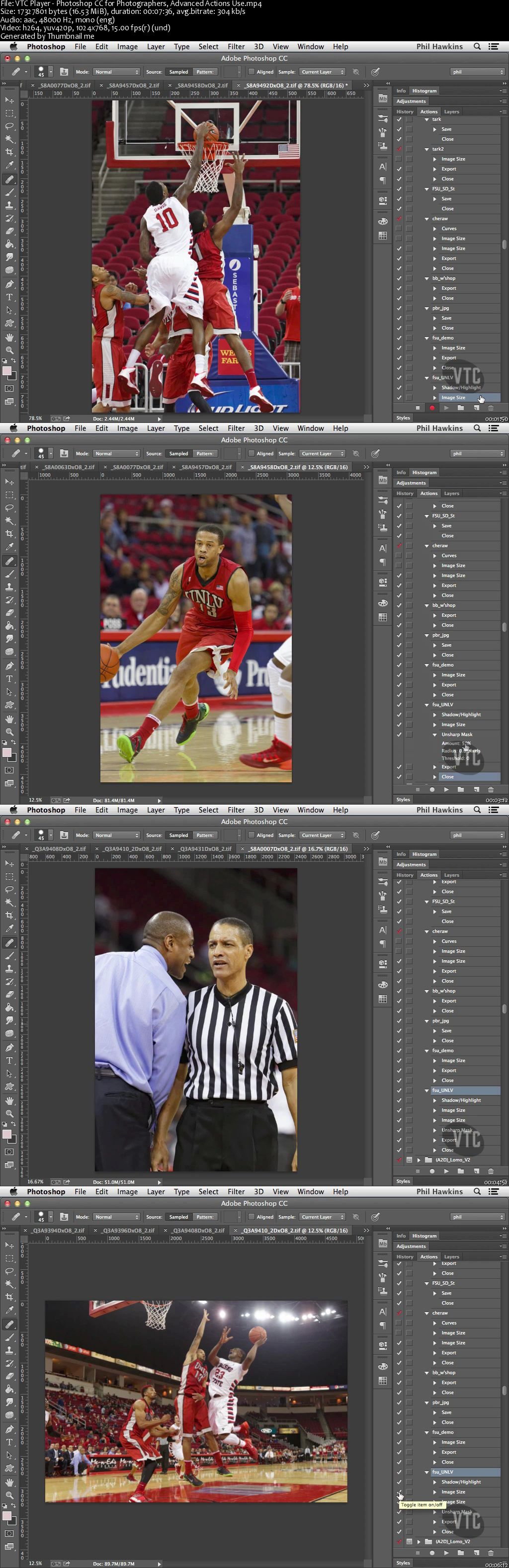
Task: Select the Healing Brush tool in the wide arena frame
Action: point(9,1324)
